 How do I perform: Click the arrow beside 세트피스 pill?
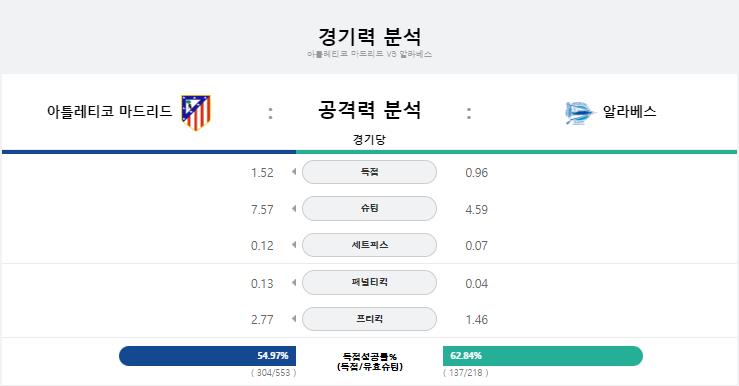pyautogui.click(x=294, y=245)
